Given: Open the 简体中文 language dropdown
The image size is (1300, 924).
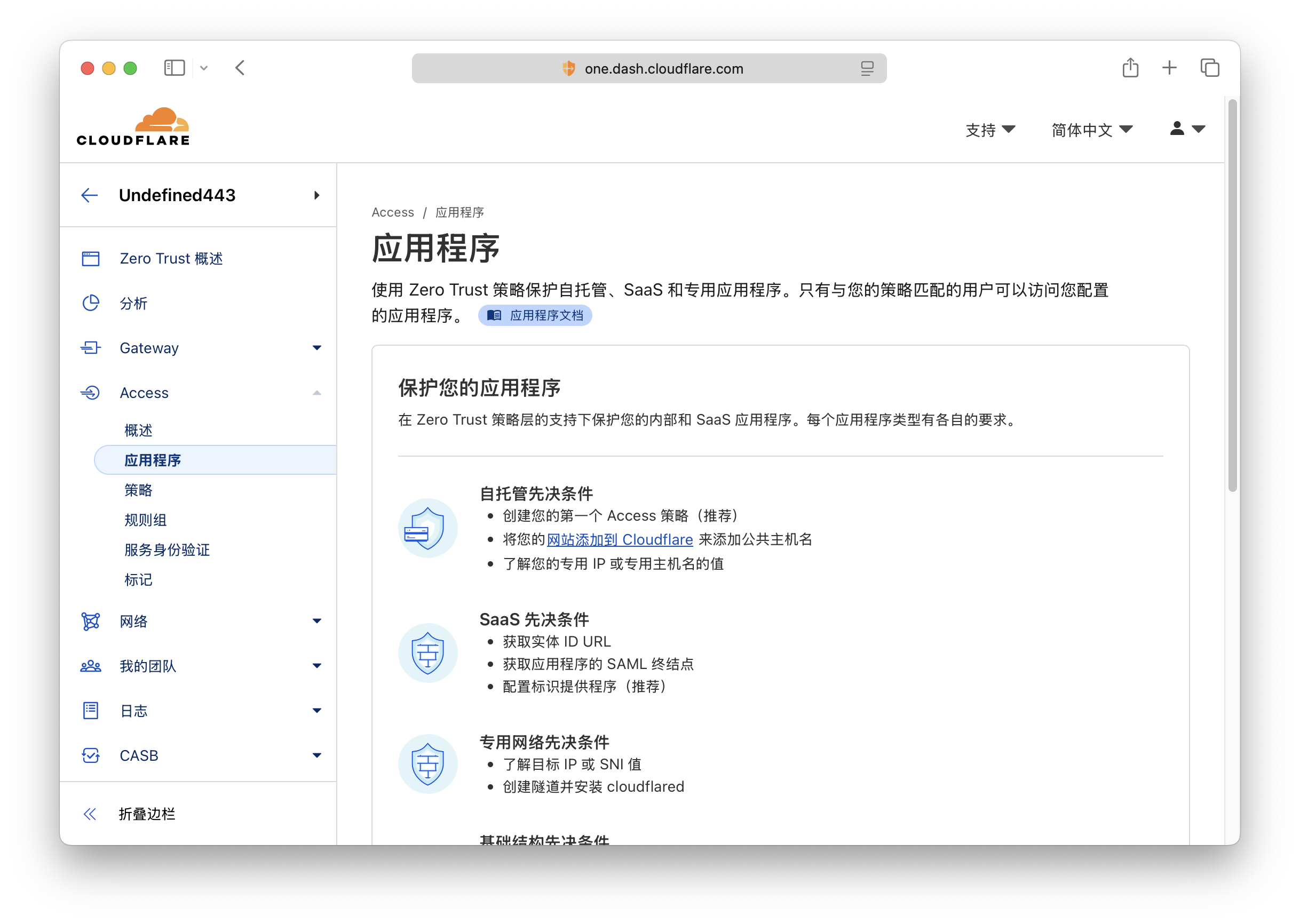Looking at the screenshot, I should 1091,130.
